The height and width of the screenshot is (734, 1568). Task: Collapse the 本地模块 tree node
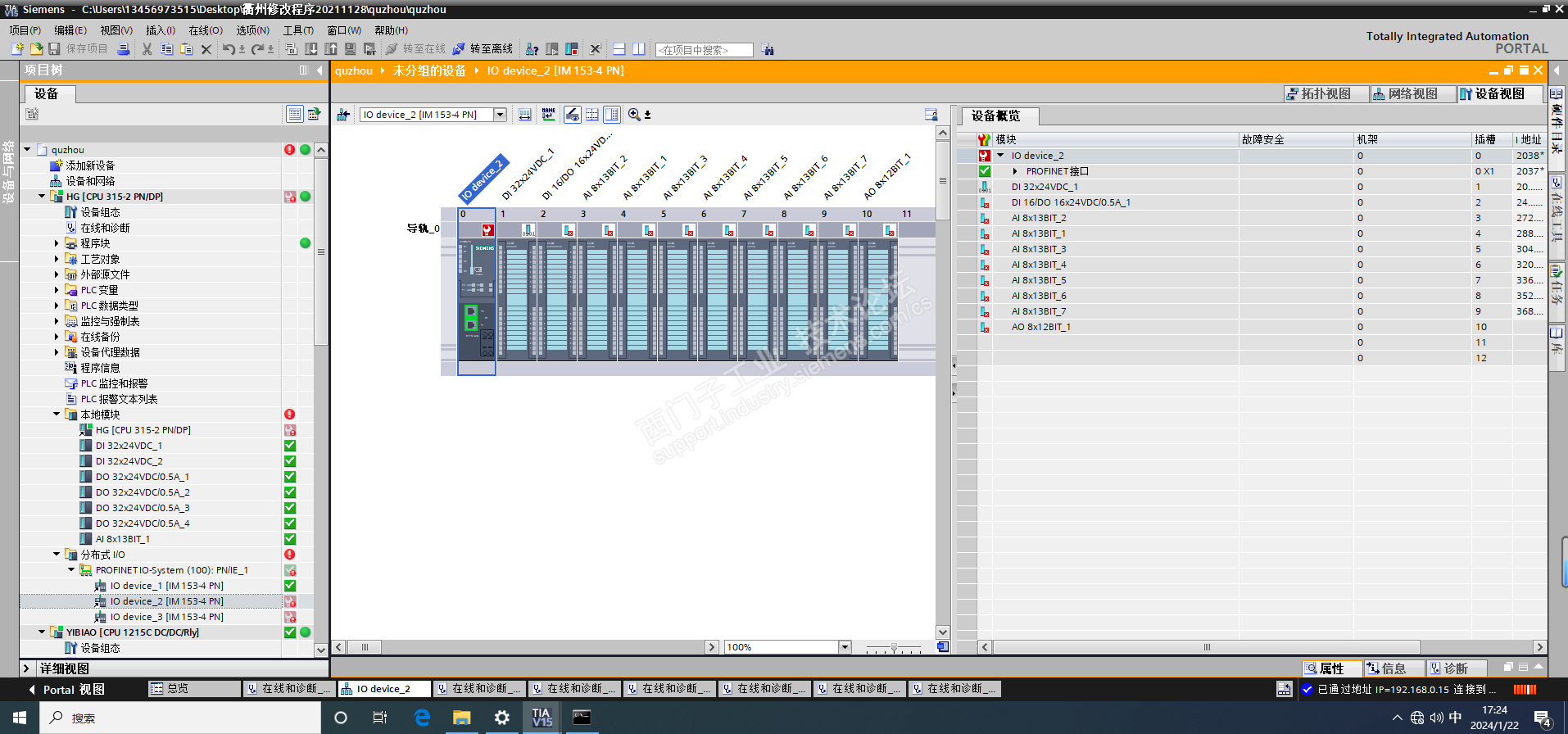pyautogui.click(x=57, y=415)
